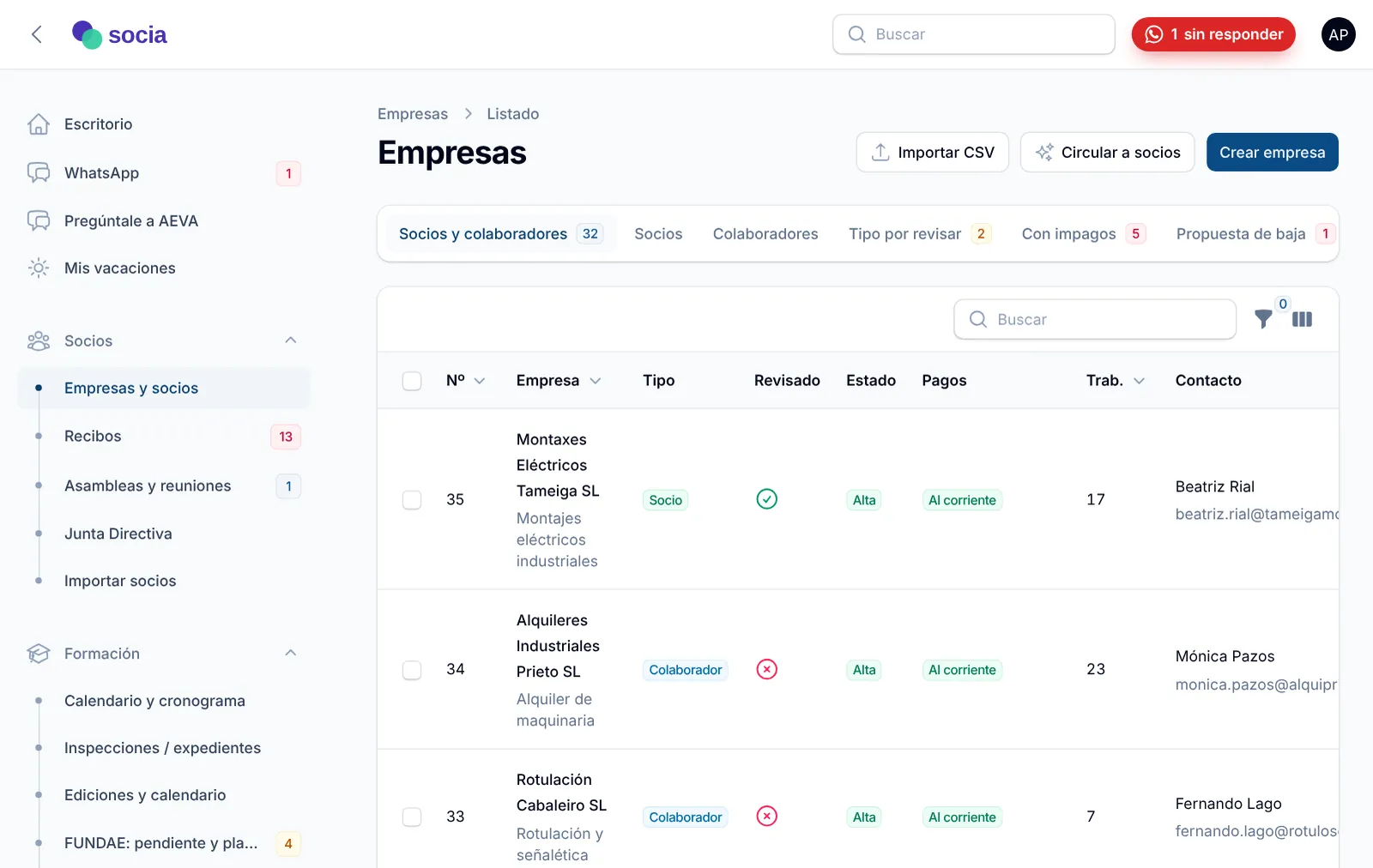Click the red not-reviewed icon for Rotulación Cabaleiro
Viewport: 1373px width, 868px height.
click(x=767, y=816)
